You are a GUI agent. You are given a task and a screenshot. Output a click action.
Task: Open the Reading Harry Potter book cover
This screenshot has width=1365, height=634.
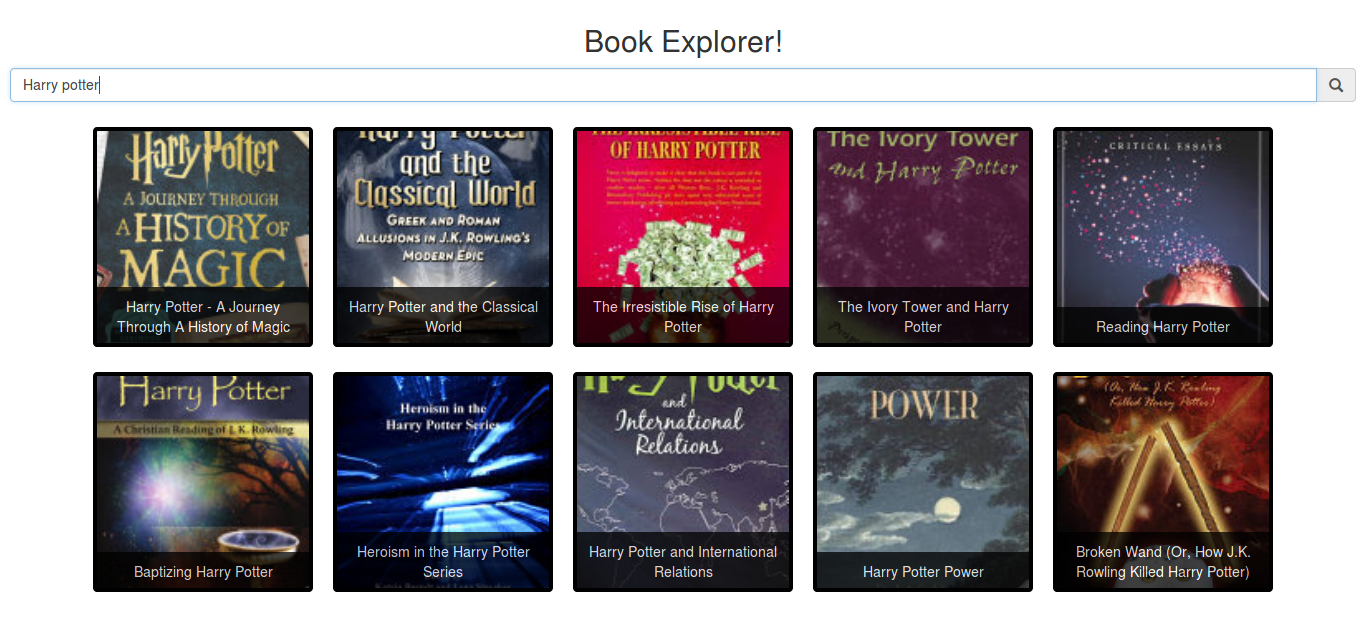pyautogui.click(x=1163, y=237)
